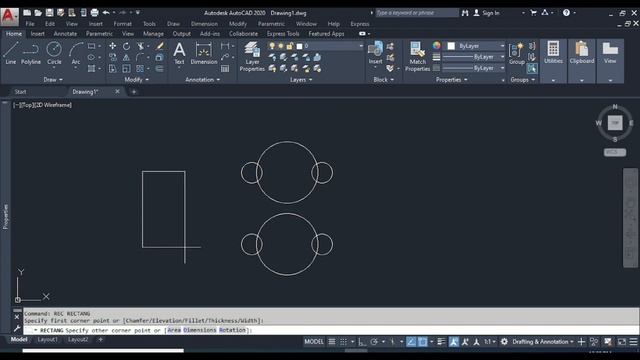Open Layer Properties manager
Image resolution: width=640 pixels, height=360 pixels.
tap(252, 57)
